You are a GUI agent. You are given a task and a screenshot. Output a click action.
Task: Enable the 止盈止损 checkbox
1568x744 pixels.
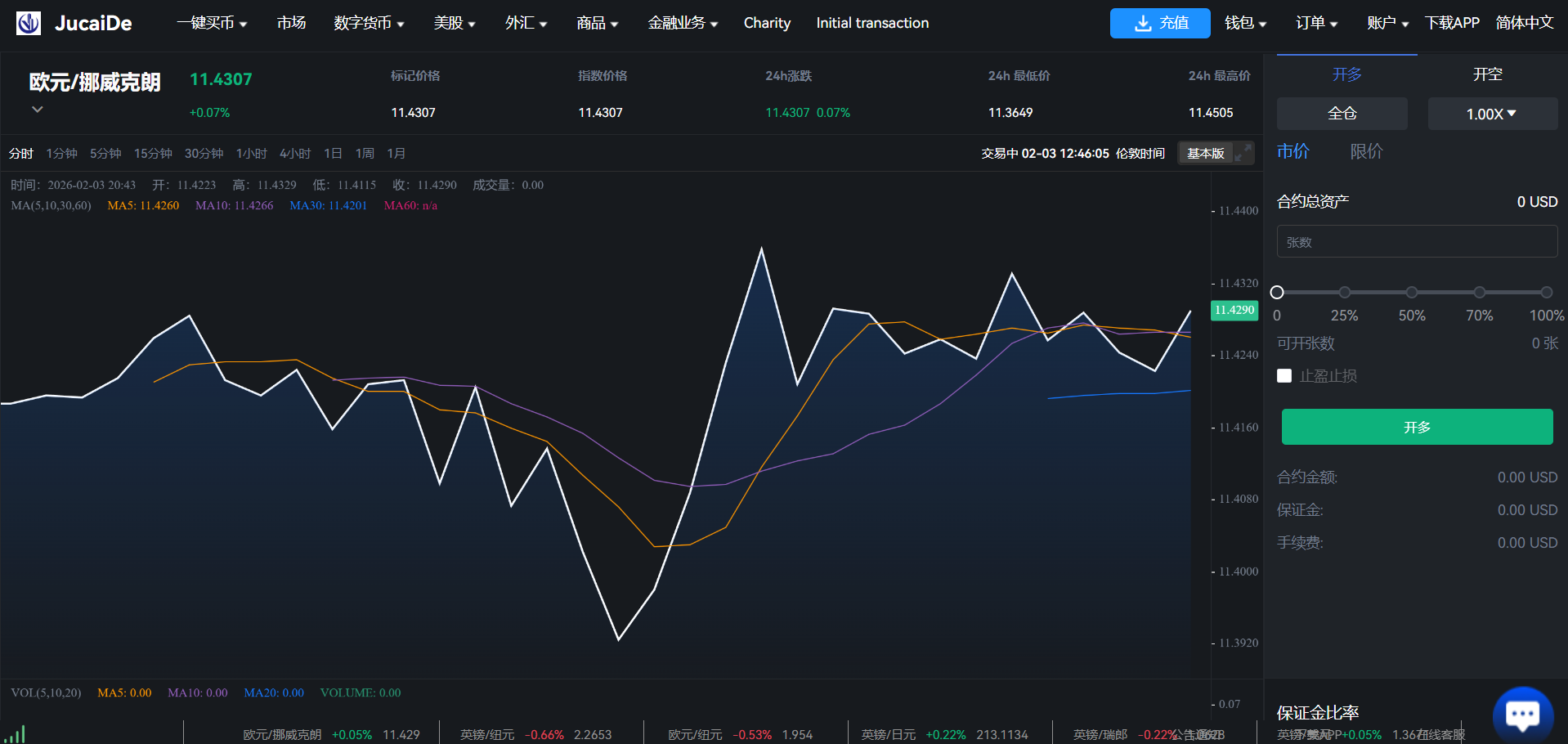click(x=1284, y=376)
